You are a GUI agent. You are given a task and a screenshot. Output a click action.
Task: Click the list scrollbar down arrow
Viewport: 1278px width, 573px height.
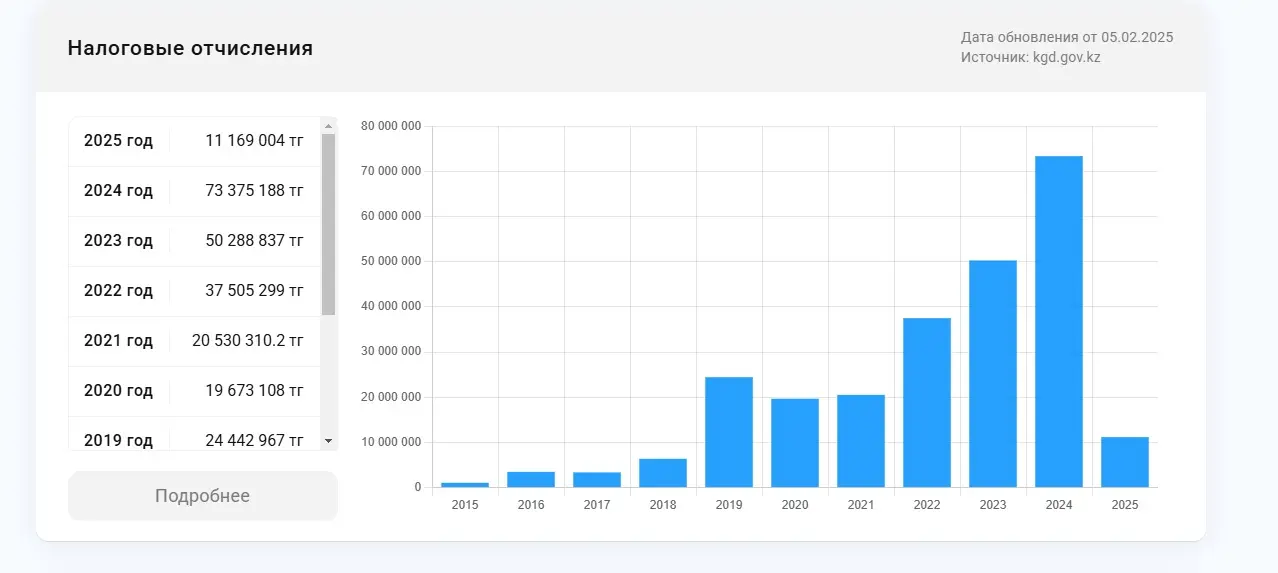328,441
